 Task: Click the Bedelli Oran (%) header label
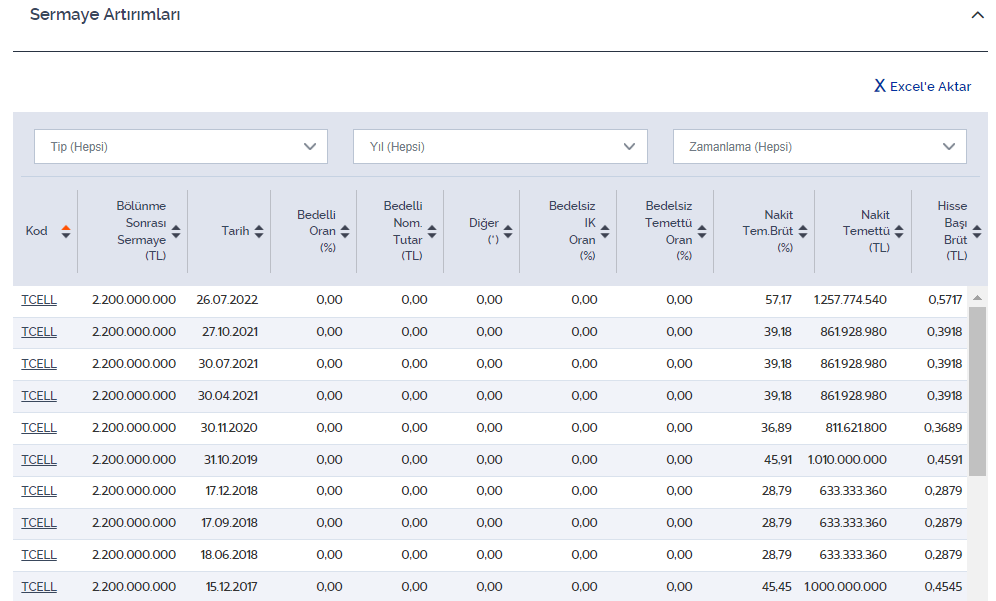316,231
